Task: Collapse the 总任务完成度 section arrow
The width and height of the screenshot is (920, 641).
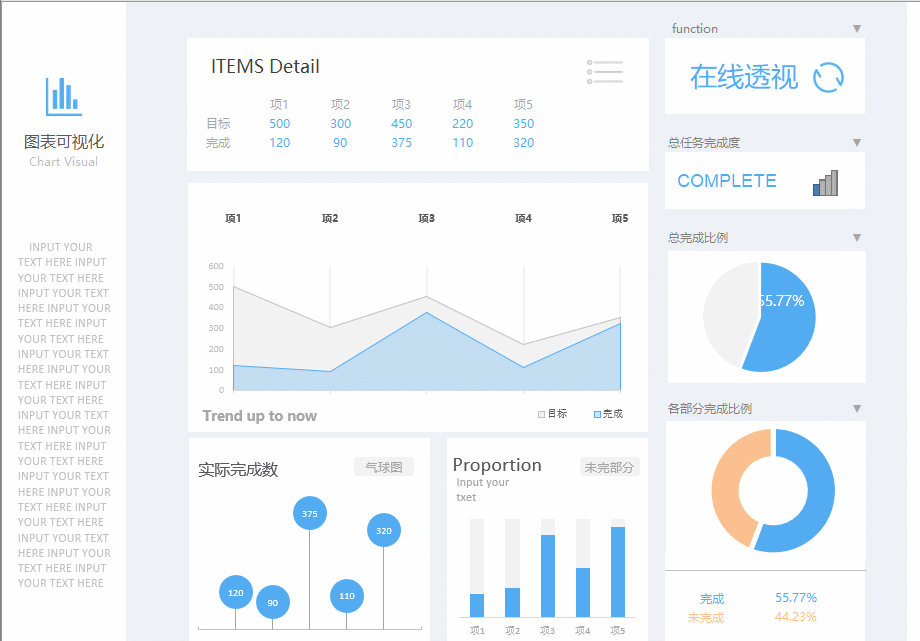Action: click(x=857, y=143)
